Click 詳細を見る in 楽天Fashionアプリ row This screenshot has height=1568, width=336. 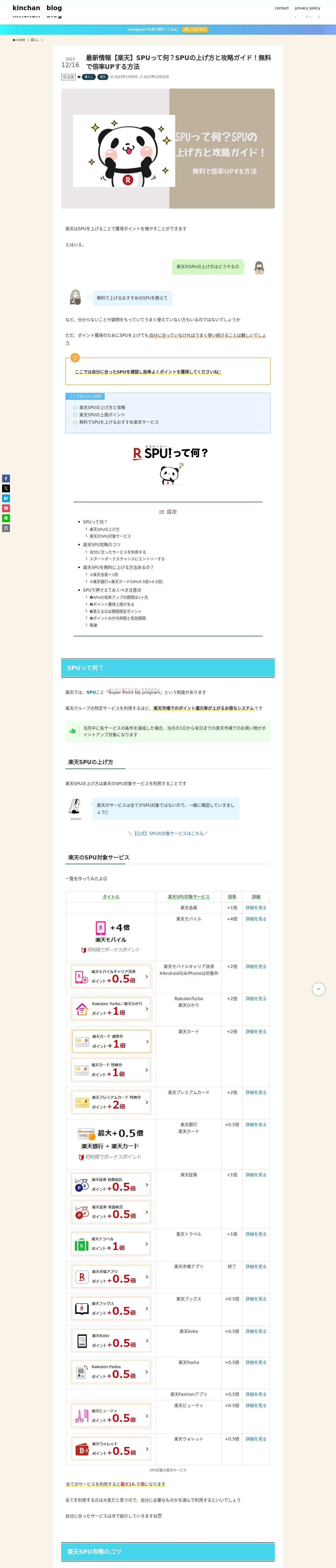click(x=256, y=1394)
